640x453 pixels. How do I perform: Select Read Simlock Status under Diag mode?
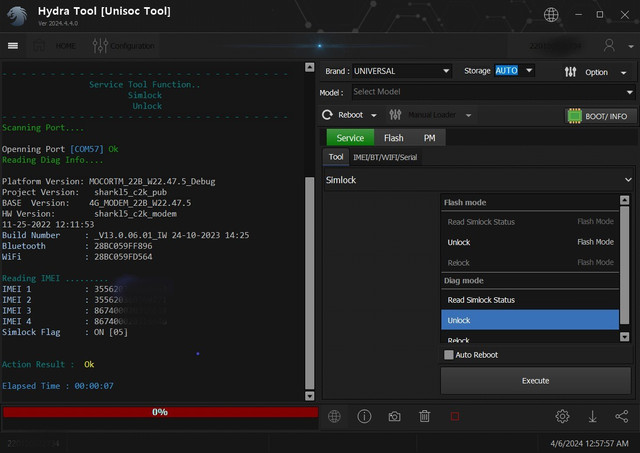[530, 300]
